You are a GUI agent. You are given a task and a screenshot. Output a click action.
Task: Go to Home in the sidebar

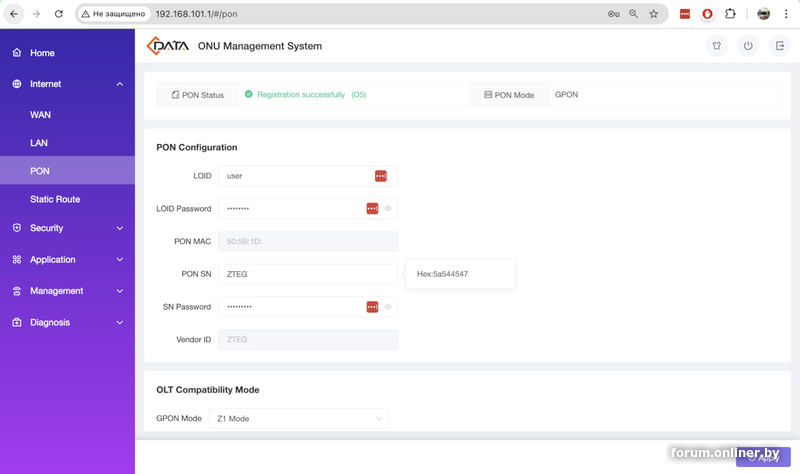click(x=42, y=53)
